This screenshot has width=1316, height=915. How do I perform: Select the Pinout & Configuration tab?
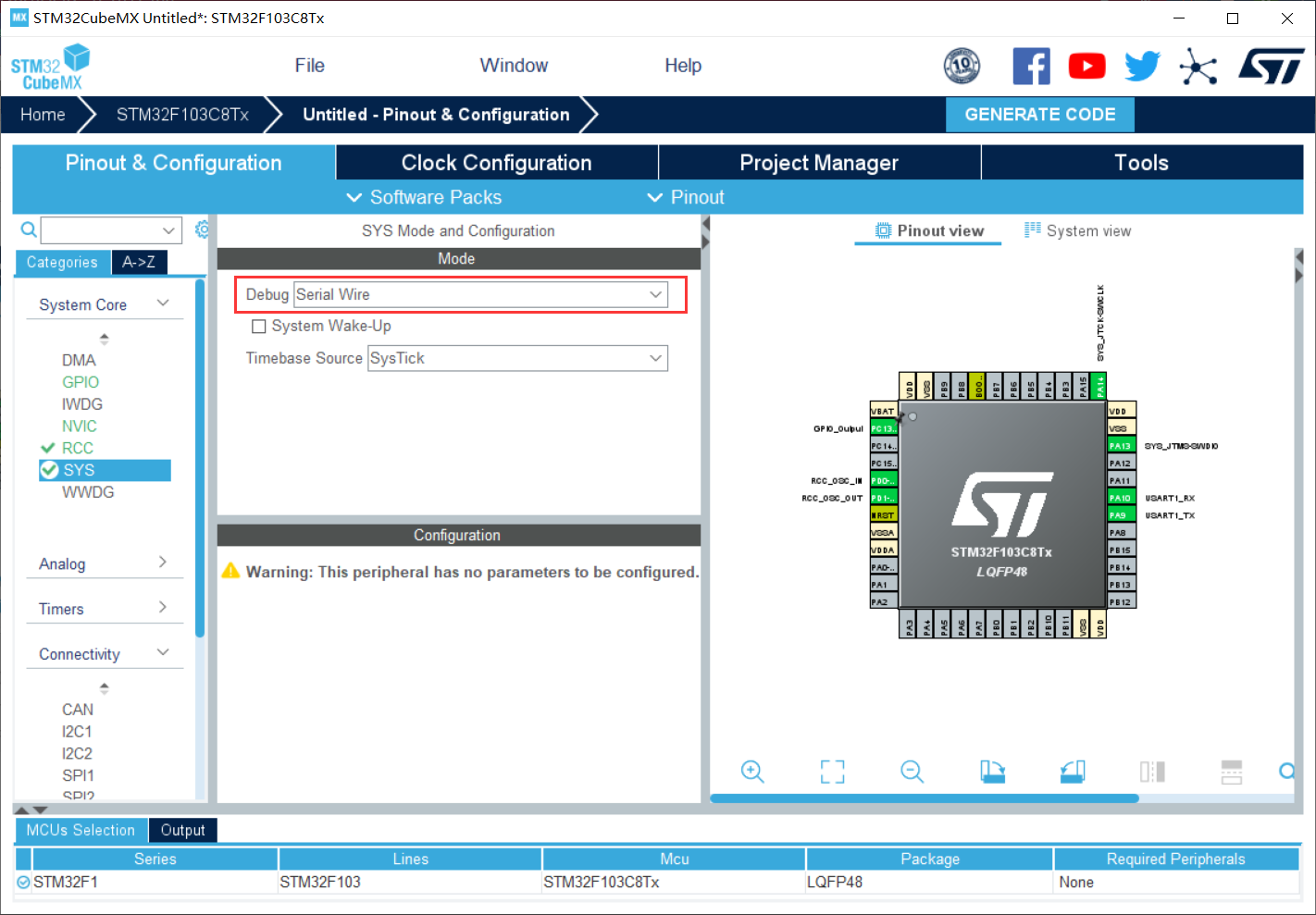tap(174, 163)
